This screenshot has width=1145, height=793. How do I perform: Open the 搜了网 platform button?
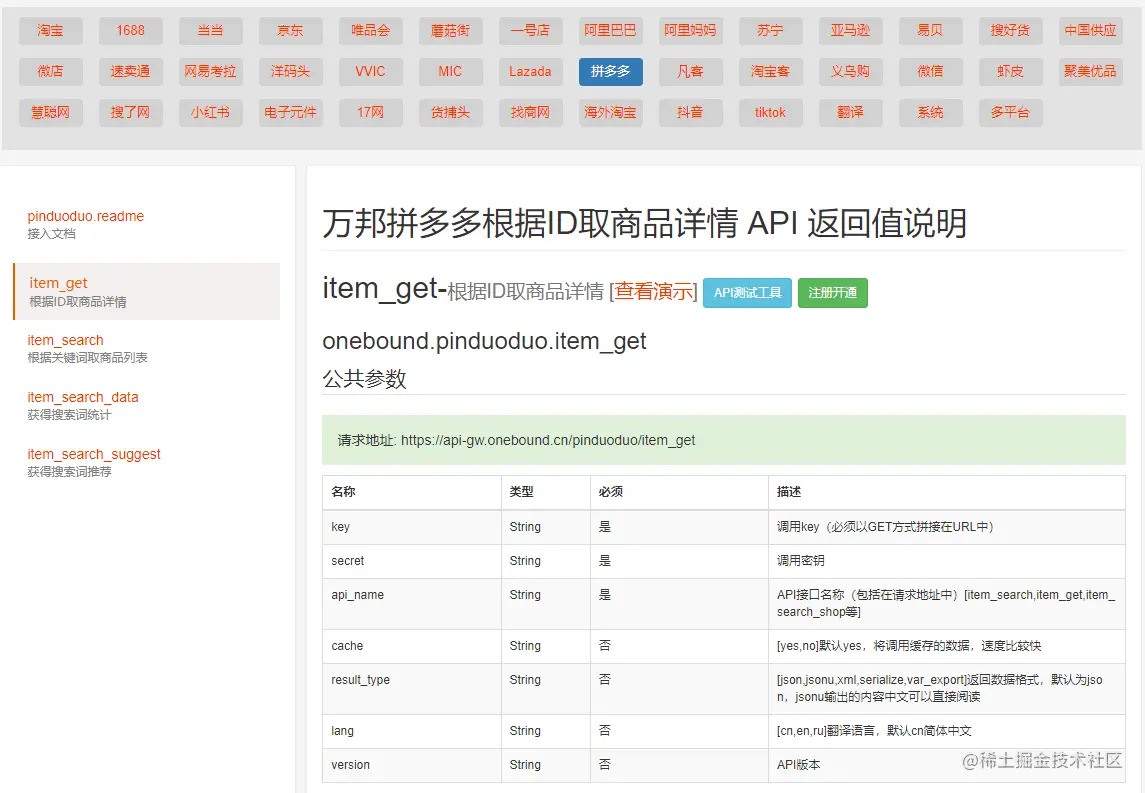(130, 112)
